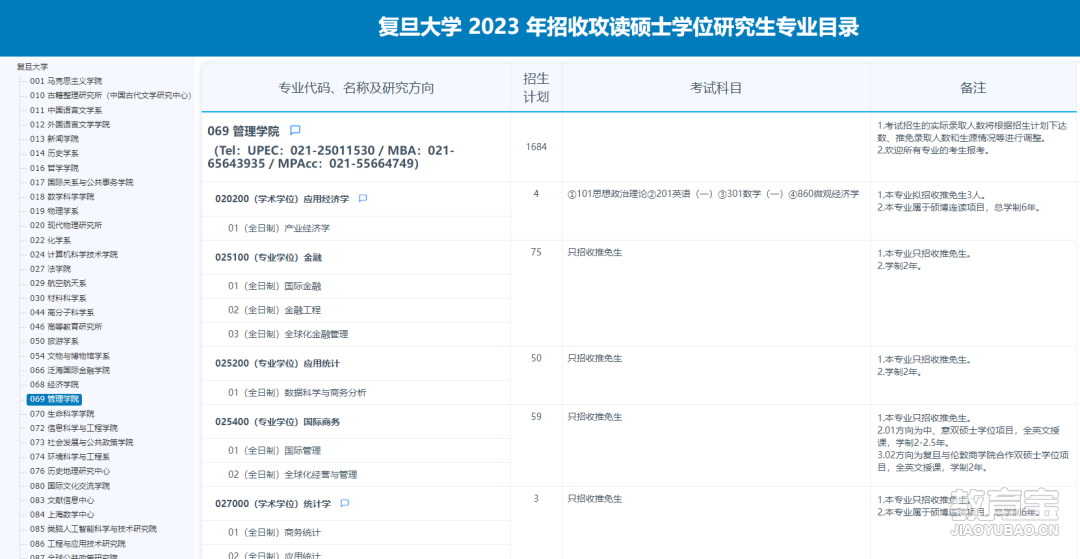Select 022 化学系
Image resolution: width=1080 pixels, height=559 pixels.
click(50, 240)
